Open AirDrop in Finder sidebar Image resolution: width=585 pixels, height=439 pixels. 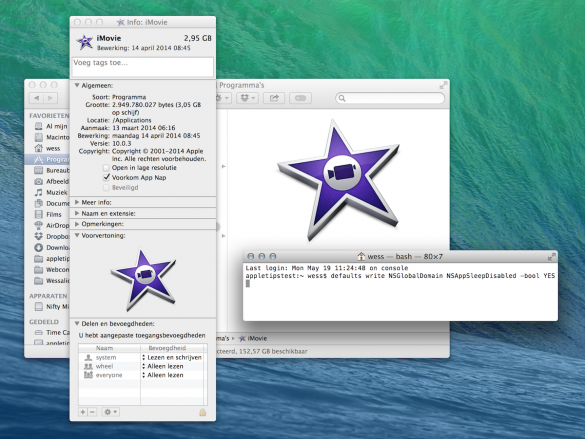click(x=51, y=225)
